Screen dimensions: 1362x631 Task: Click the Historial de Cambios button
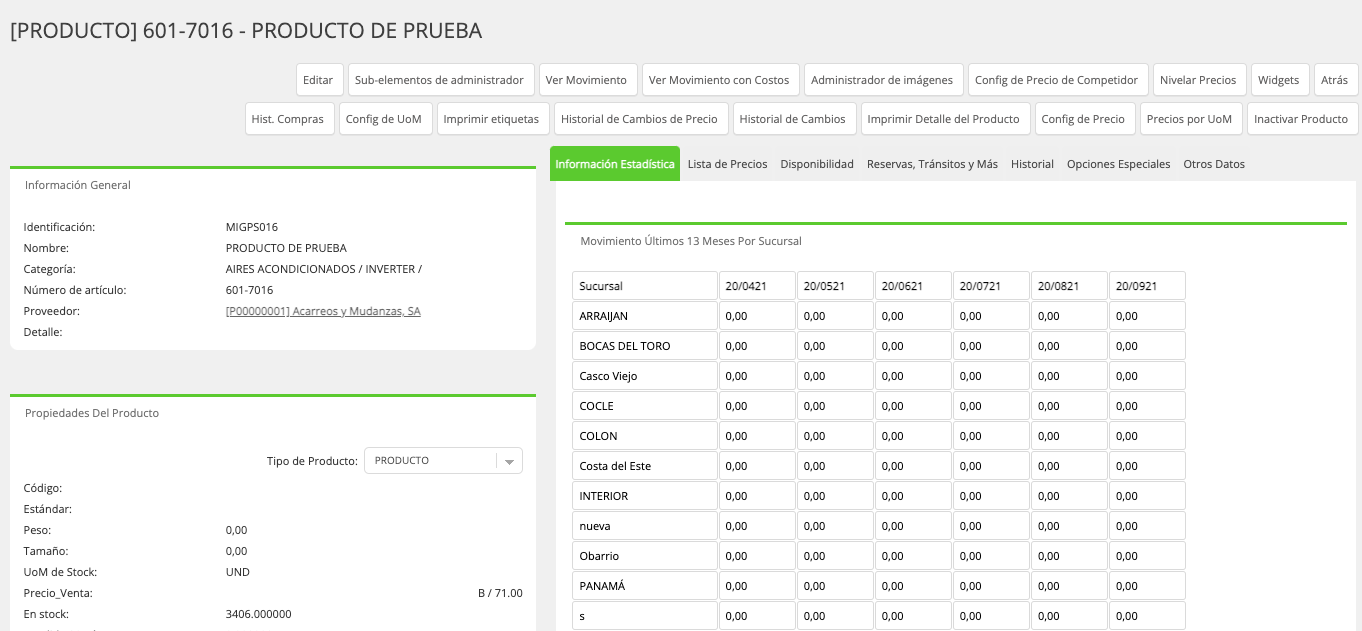coord(793,119)
